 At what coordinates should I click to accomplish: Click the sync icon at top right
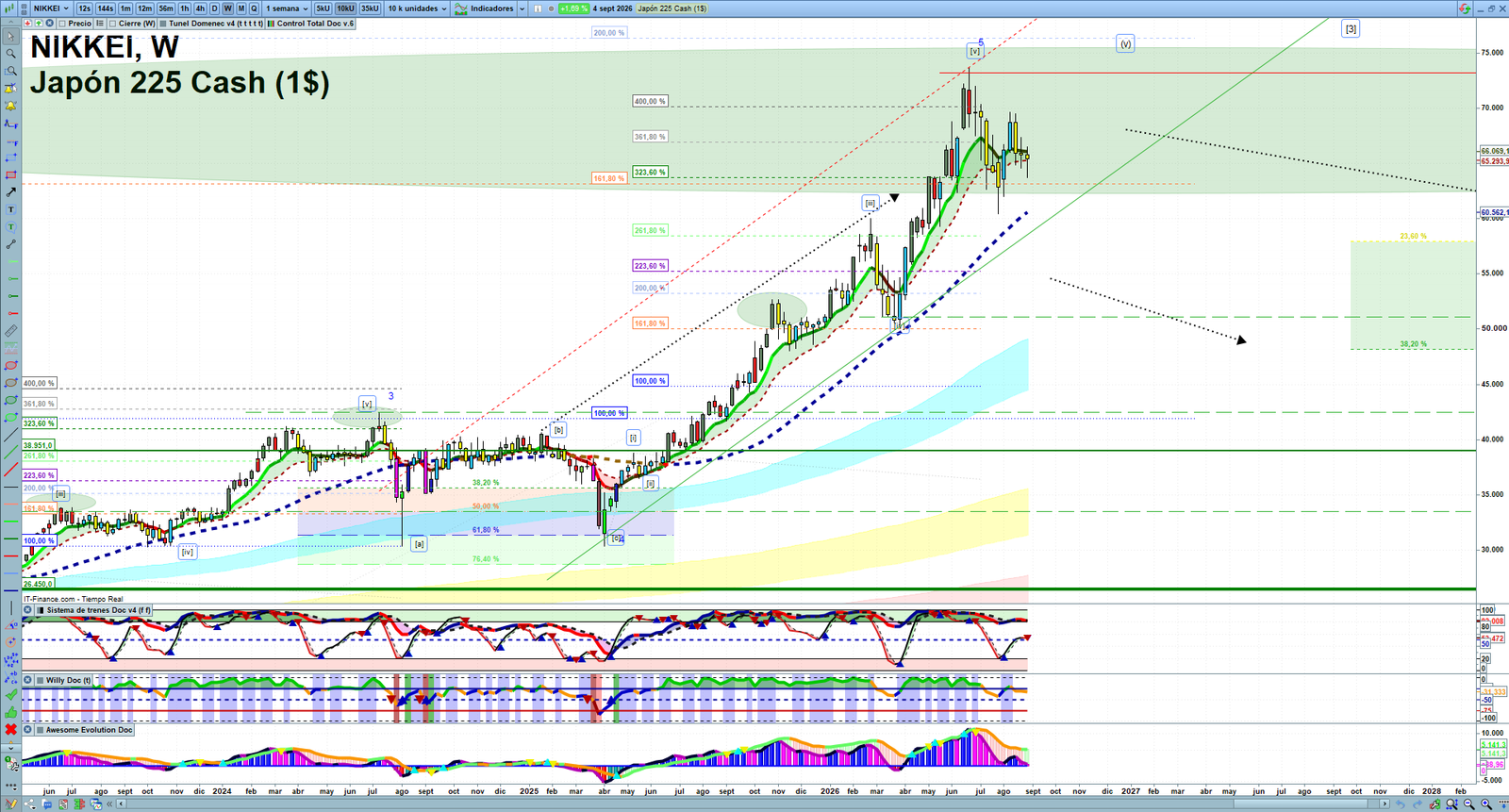click(x=1465, y=8)
